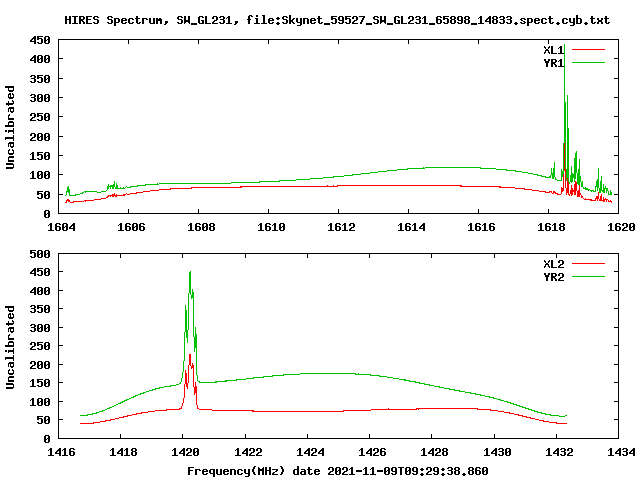Click the 1604 x-axis tick label
Viewport: 640px width, 480px height.
[x=61, y=227]
